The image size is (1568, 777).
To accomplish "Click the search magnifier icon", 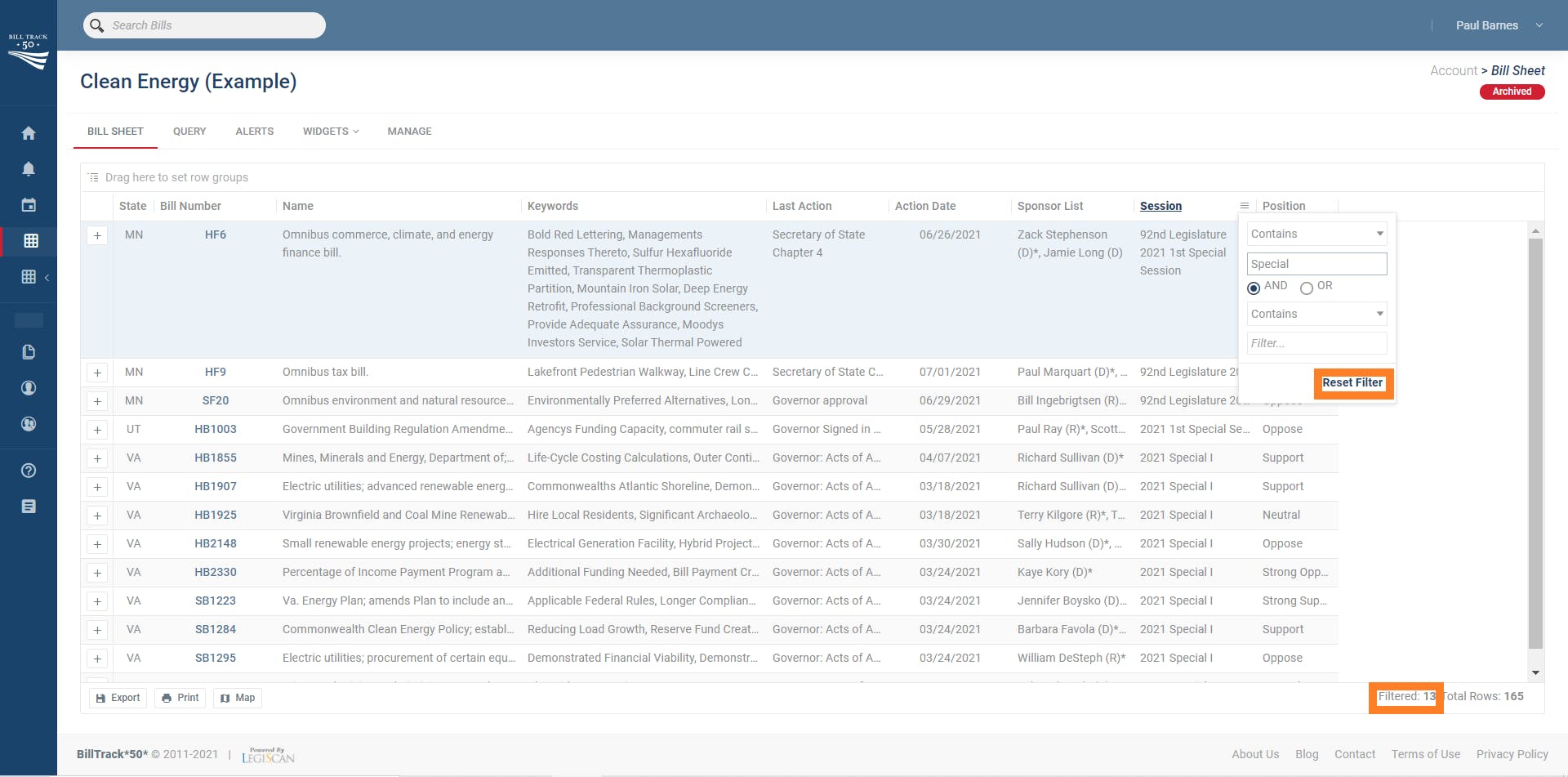I will [97, 25].
